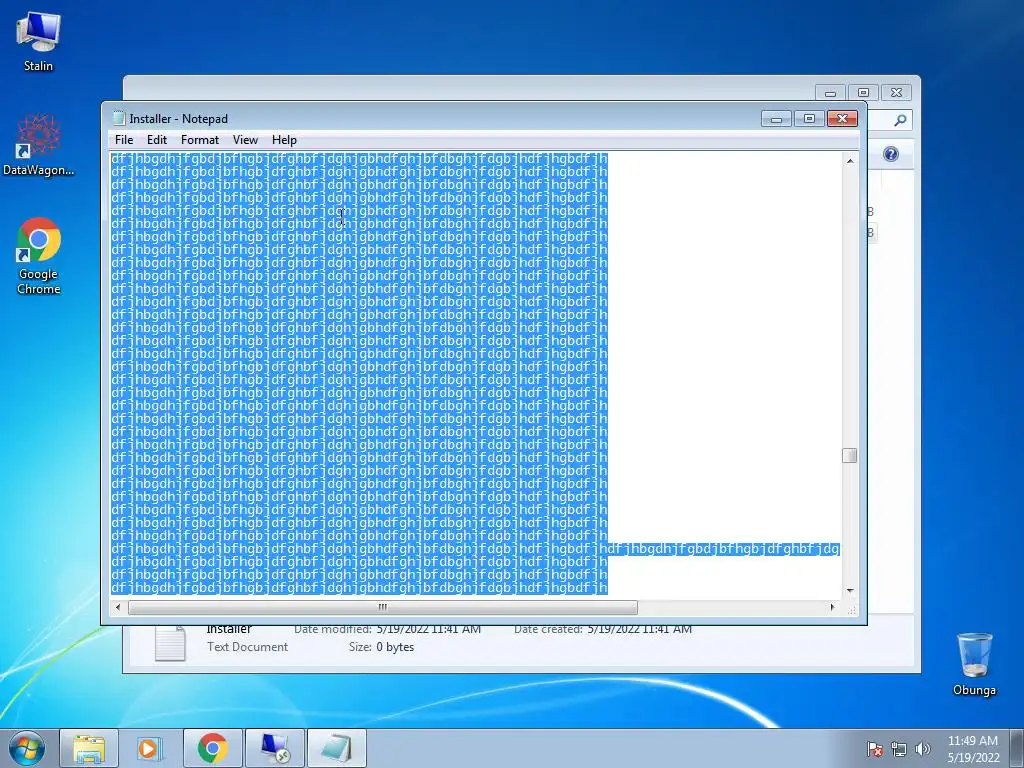Open the Edit menu in Notepad

[x=157, y=140]
